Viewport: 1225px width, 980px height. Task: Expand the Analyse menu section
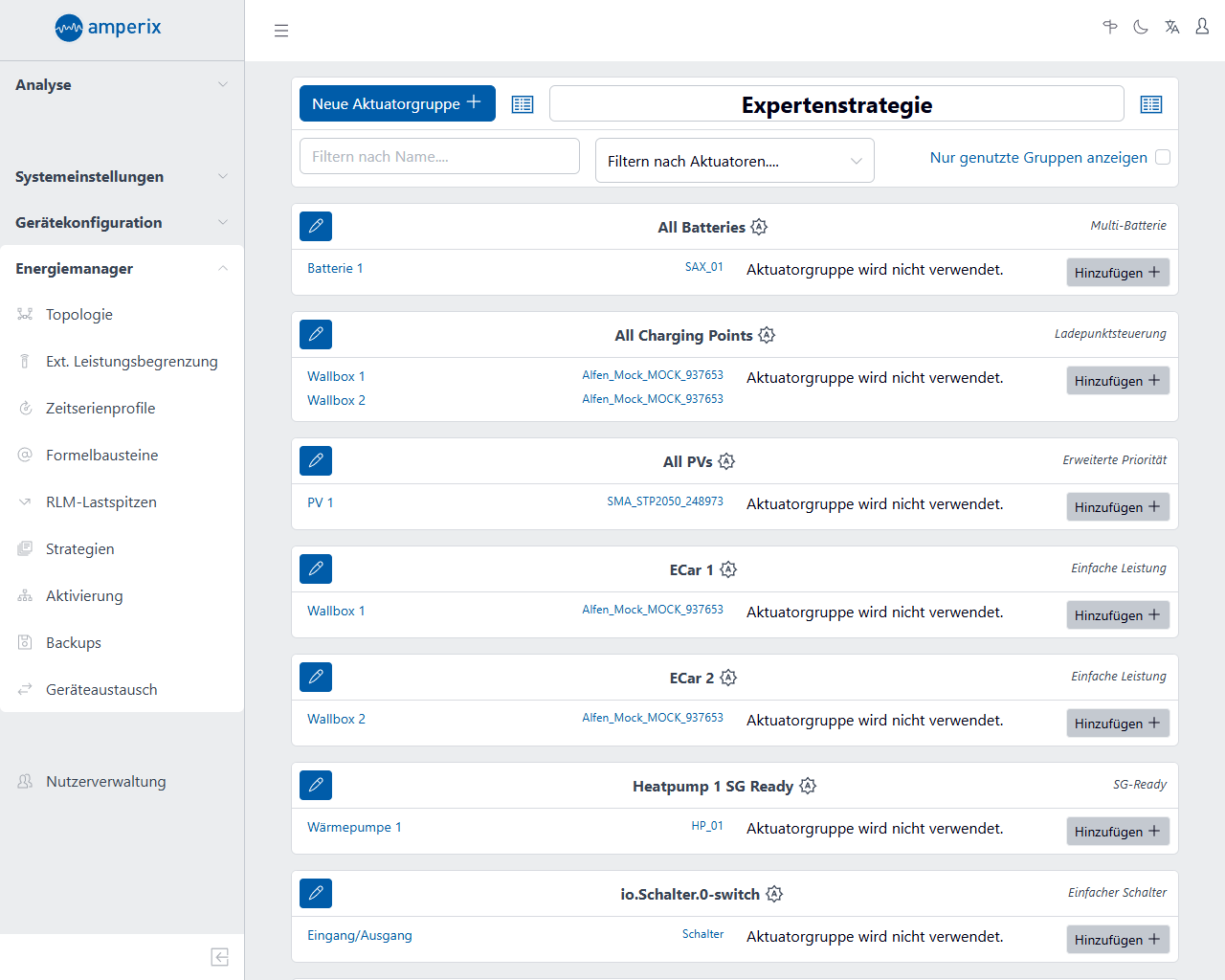[122, 84]
